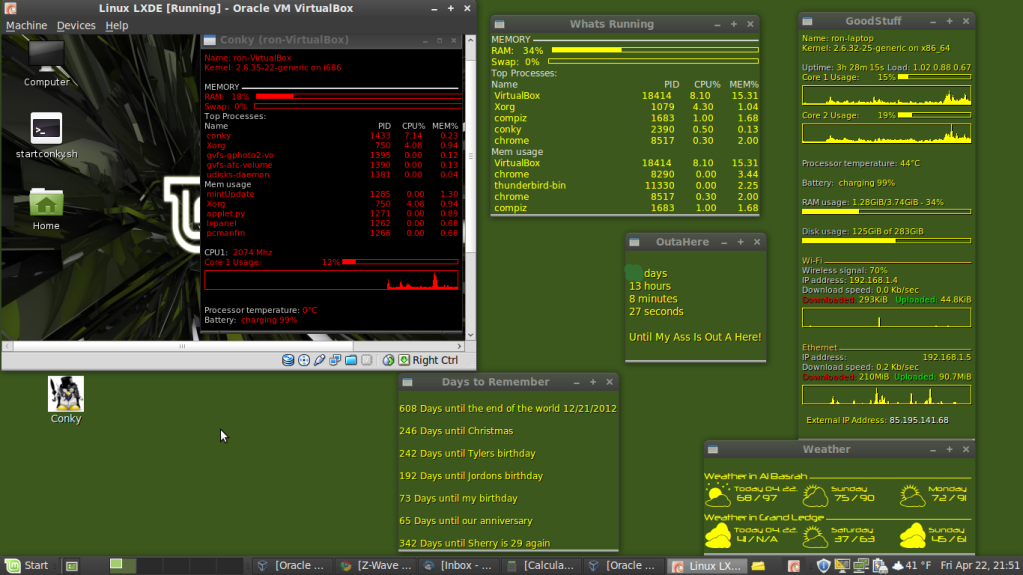
Task: Click the thunderbird-bin row in Whats Running
Action: pos(625,186)
